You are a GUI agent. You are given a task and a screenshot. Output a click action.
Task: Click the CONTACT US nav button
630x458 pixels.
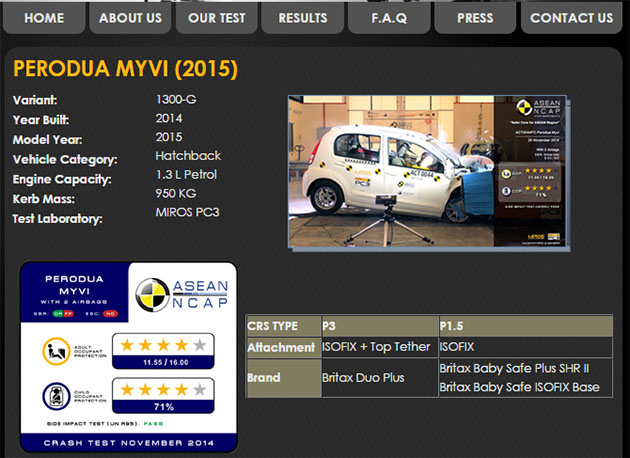click(571, 18)
